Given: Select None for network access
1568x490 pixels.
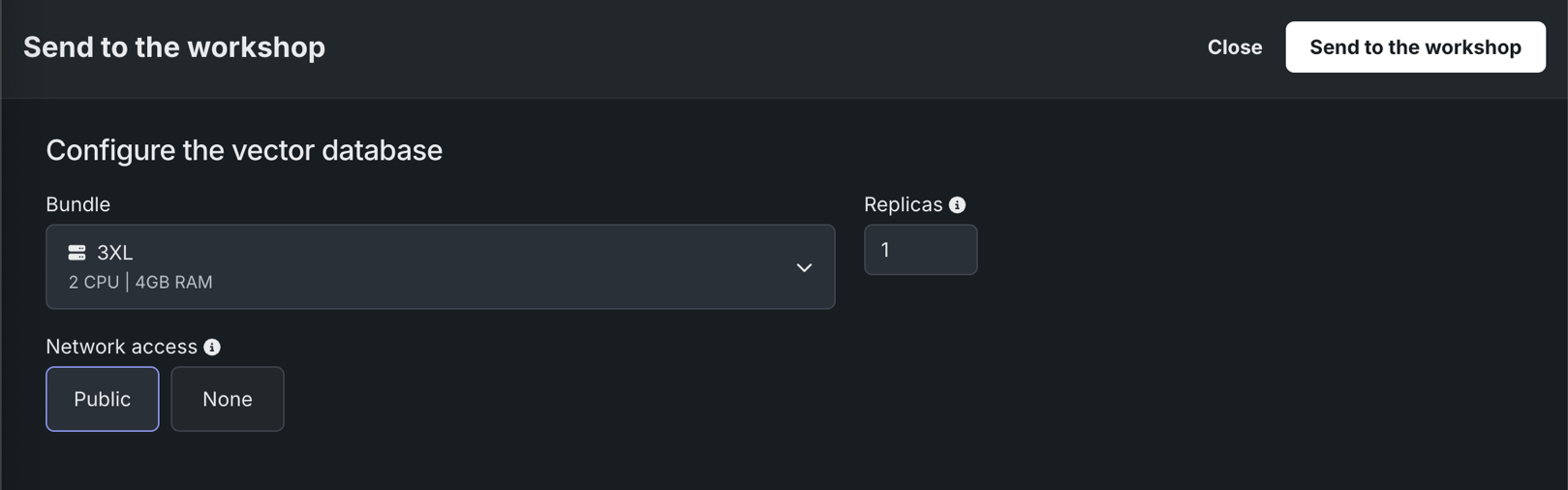Looking at the screenshot, I should click(228, 399).
